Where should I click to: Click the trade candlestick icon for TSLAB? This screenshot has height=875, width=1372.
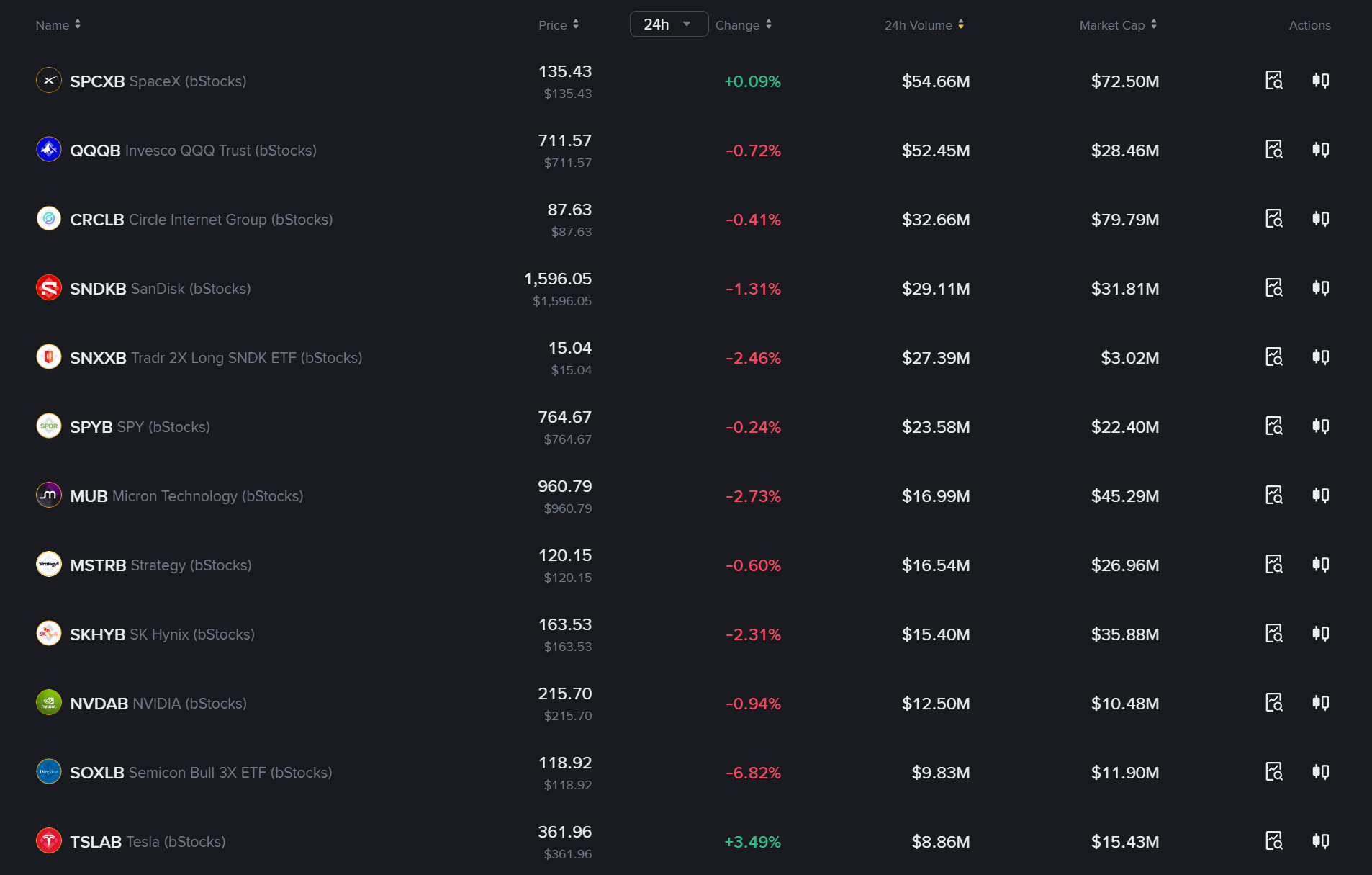coord(1320,840)
